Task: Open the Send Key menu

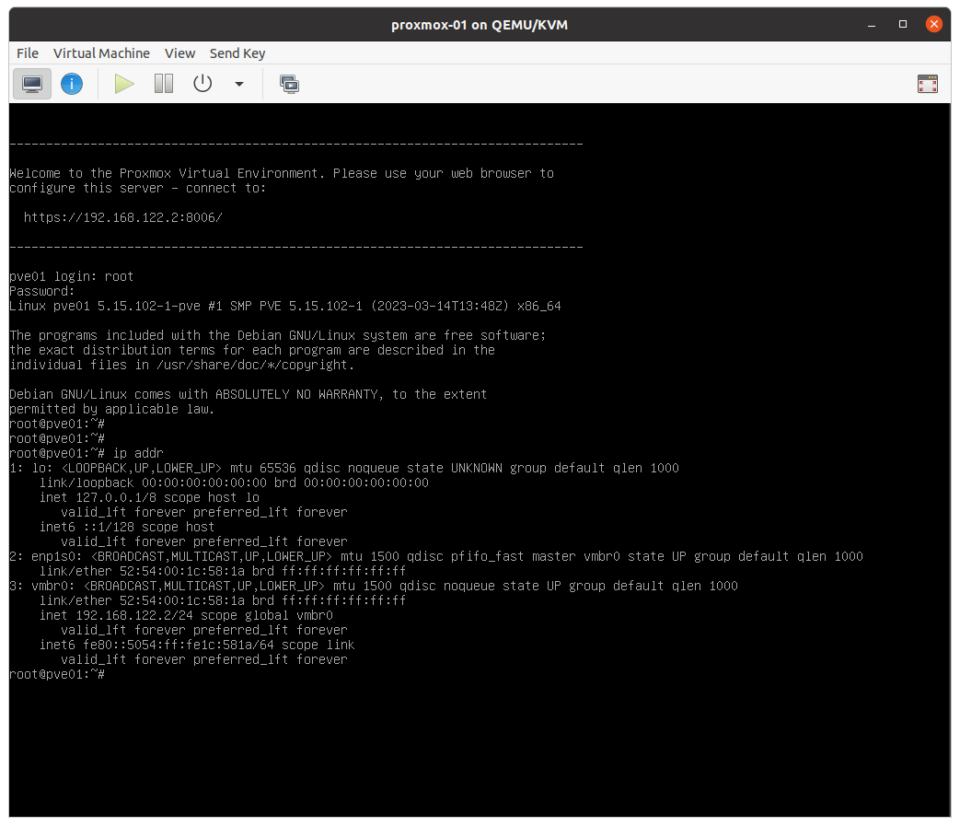Action: pyautogui.click(x=237, y=53)
